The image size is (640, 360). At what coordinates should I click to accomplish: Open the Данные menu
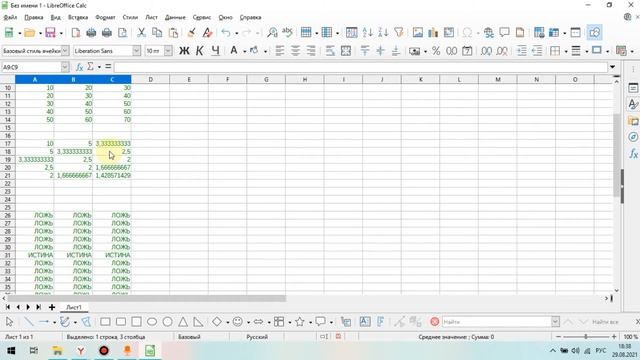[x=175, y=17]
